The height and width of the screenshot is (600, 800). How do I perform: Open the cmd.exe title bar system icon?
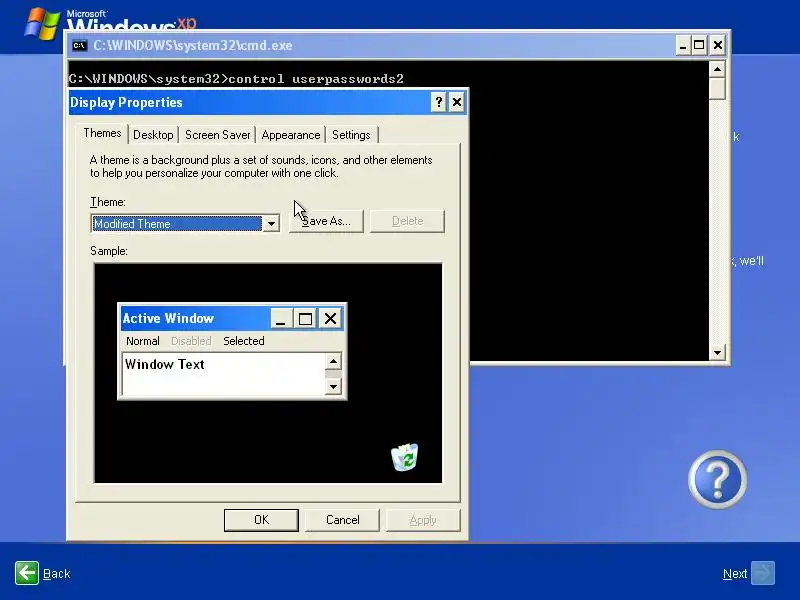coord(79,45)
